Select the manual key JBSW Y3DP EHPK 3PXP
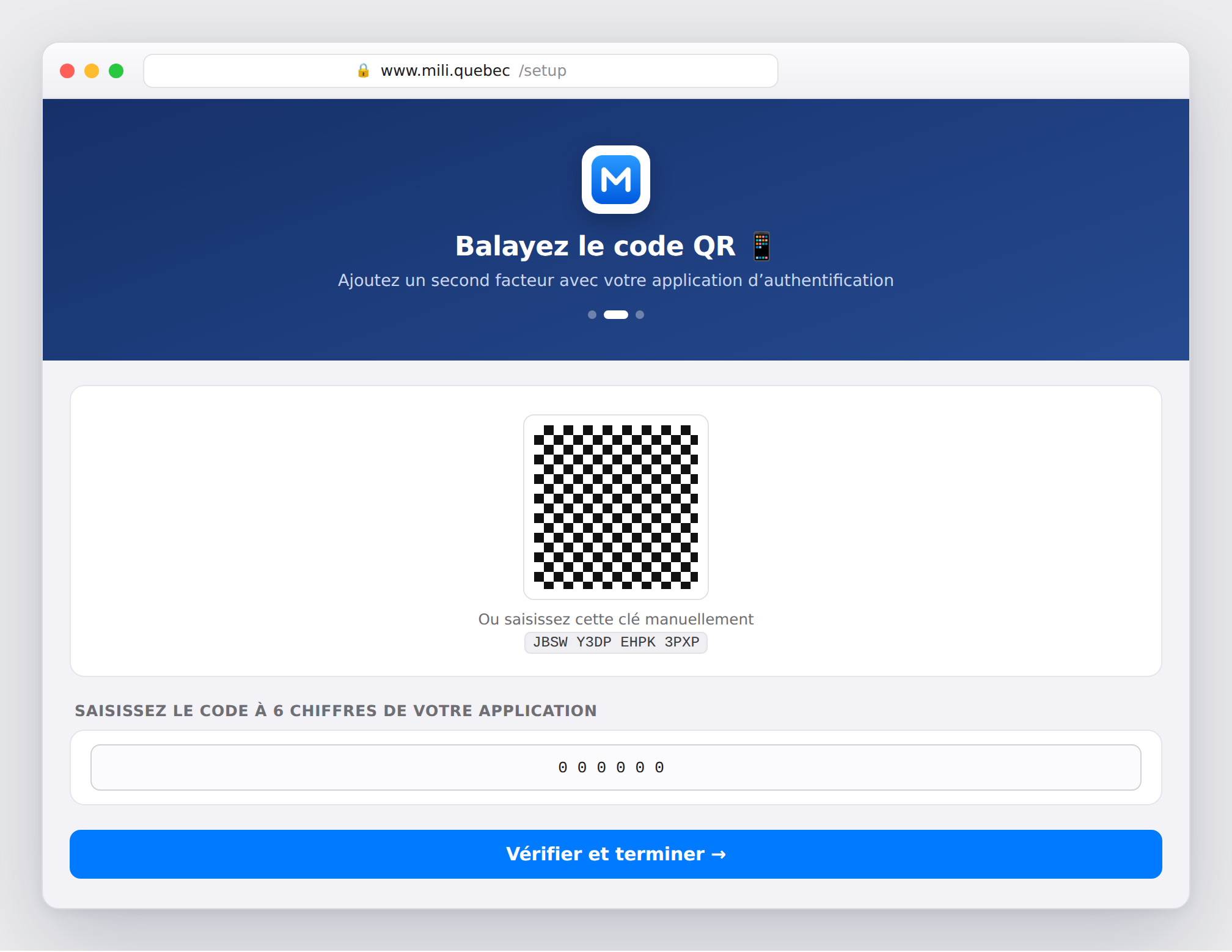Viewport: 1232px width, 952px height. click(615, 642)
